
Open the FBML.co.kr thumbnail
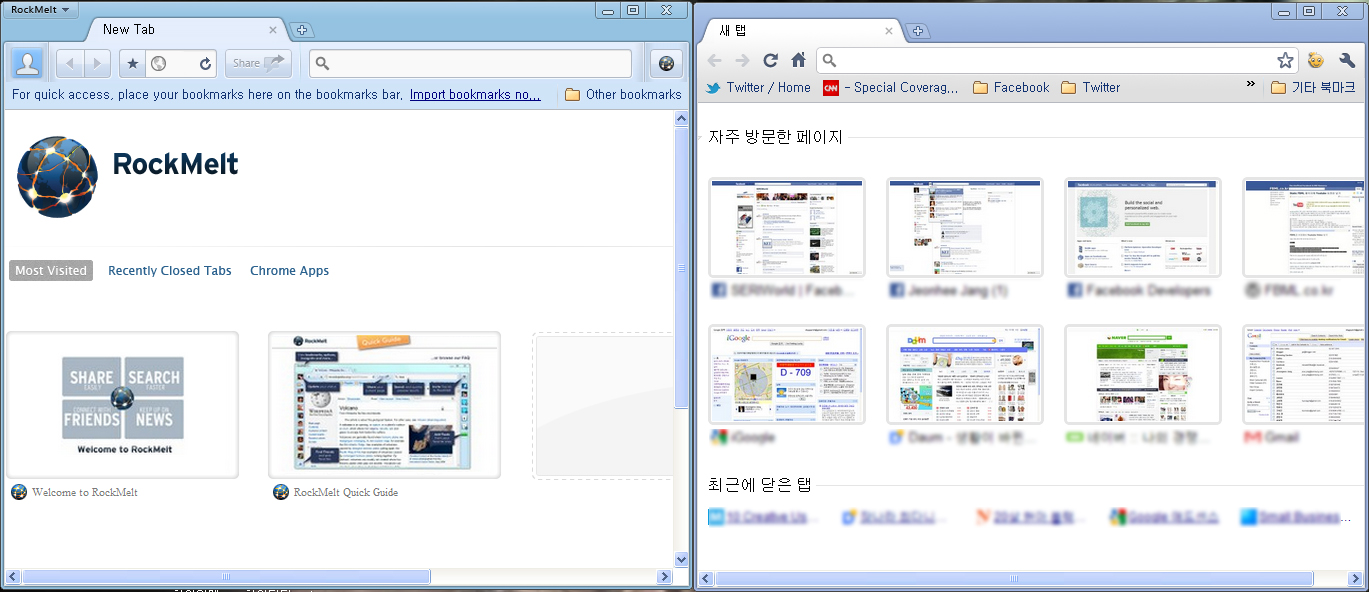1303,228
